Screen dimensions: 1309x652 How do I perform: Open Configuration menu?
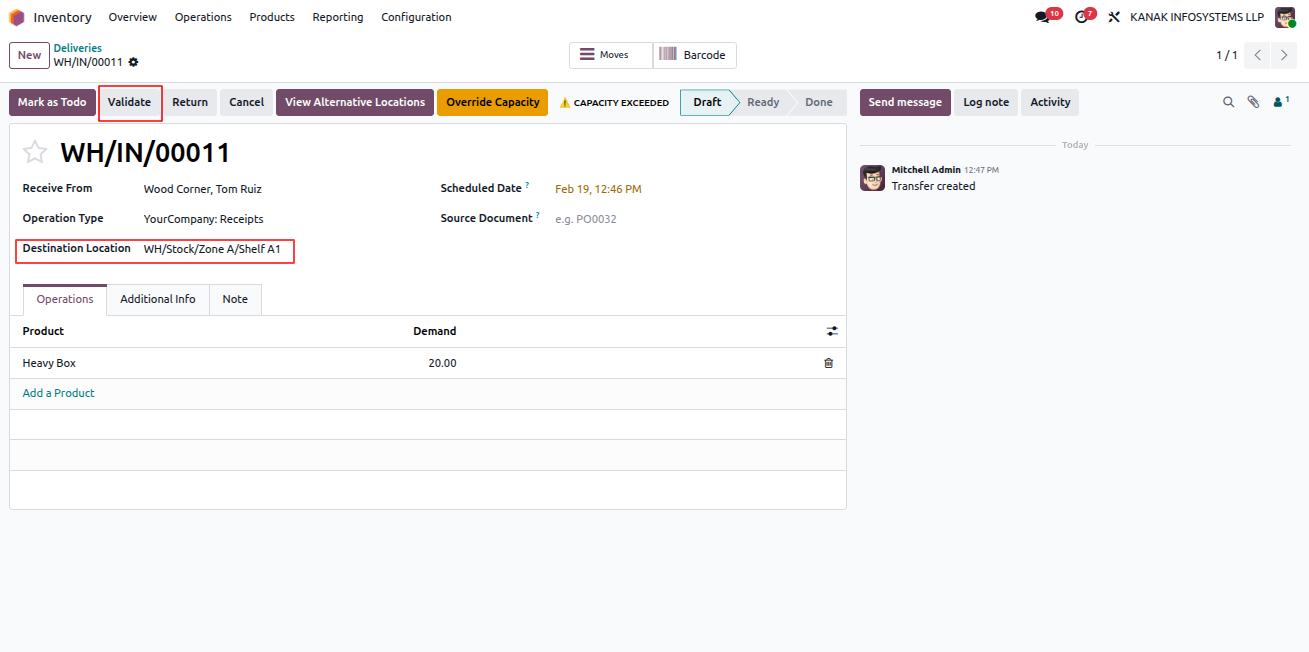(x=416, y=17)
